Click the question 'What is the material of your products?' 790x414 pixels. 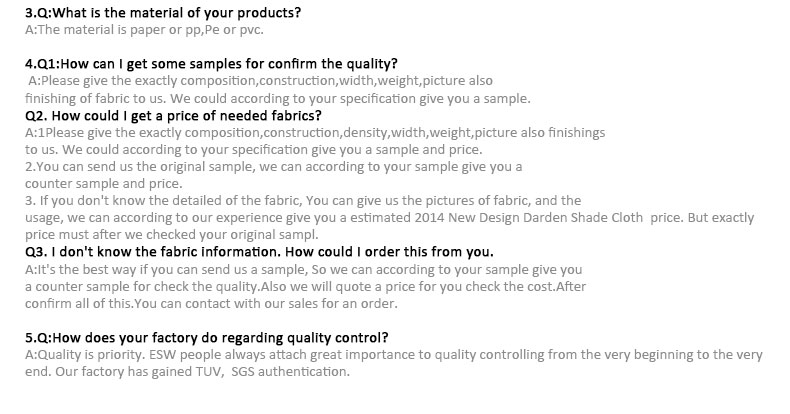(x=176, y=13)
